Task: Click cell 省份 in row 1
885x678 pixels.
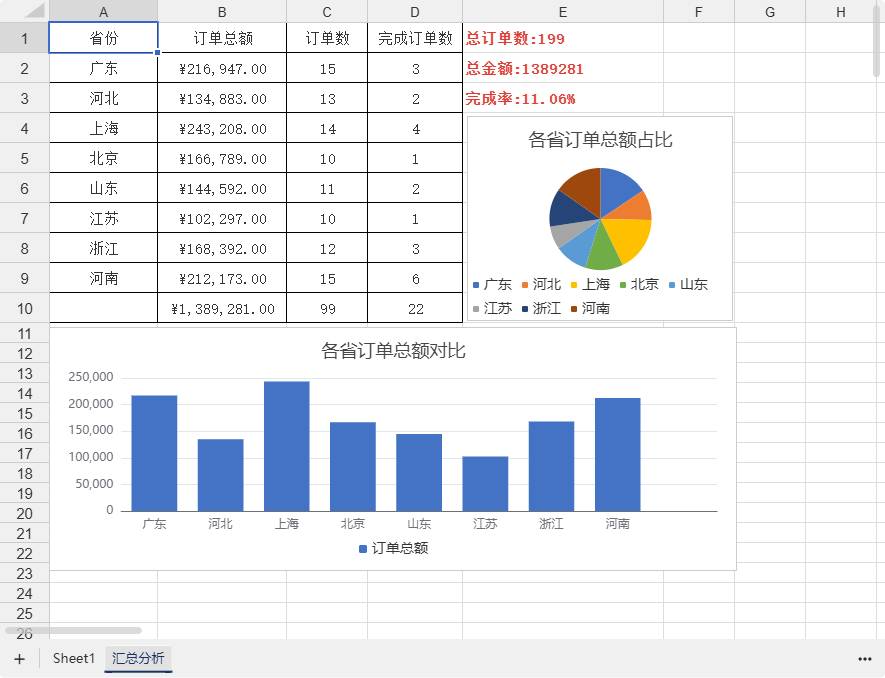Action: pos(103,38)
